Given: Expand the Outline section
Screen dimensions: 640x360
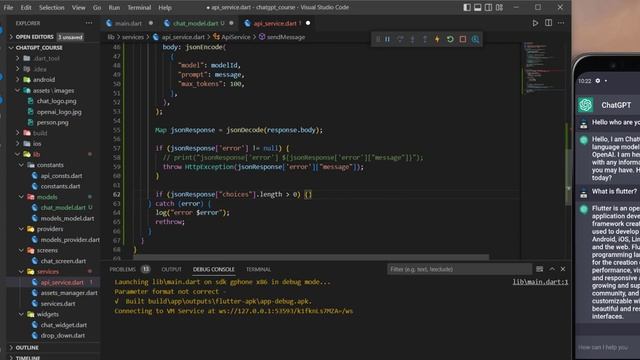Looking at the screenshot, I should click(x=27, y=347).
